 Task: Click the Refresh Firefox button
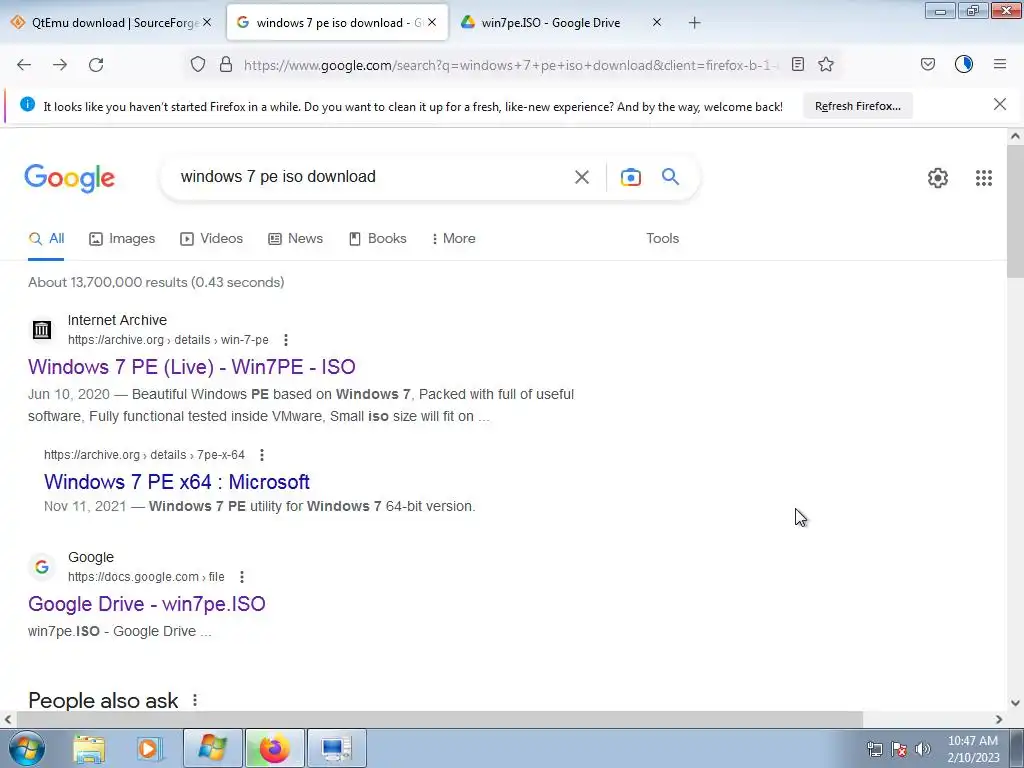coord(857,106)
